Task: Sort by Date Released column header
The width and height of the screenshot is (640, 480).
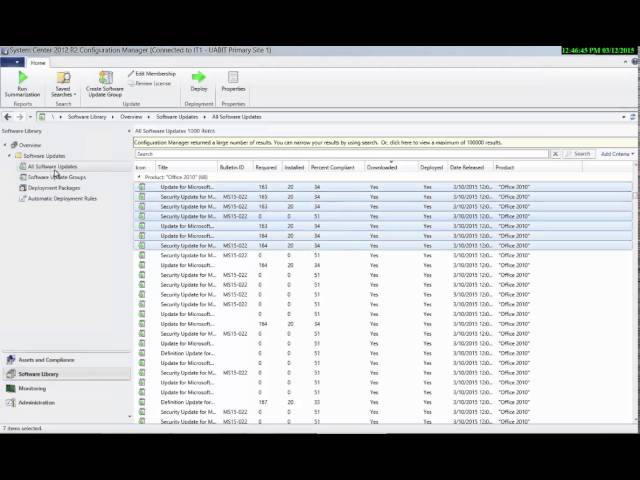Action: click(x=471, y=167)
